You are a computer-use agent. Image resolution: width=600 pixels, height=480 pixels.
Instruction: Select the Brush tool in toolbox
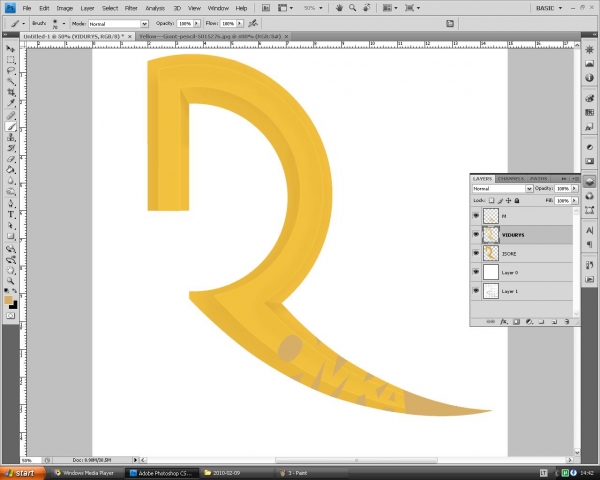pyautogui.click(x=11, y=127)
